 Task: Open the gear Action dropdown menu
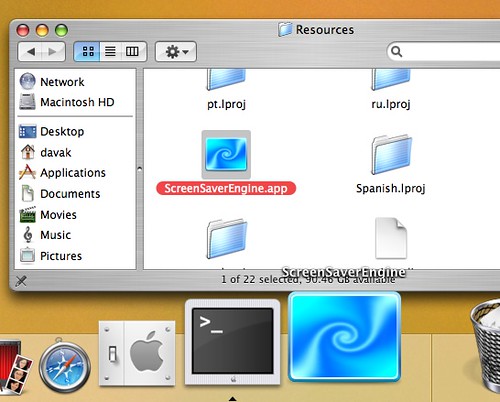[176, 52]
